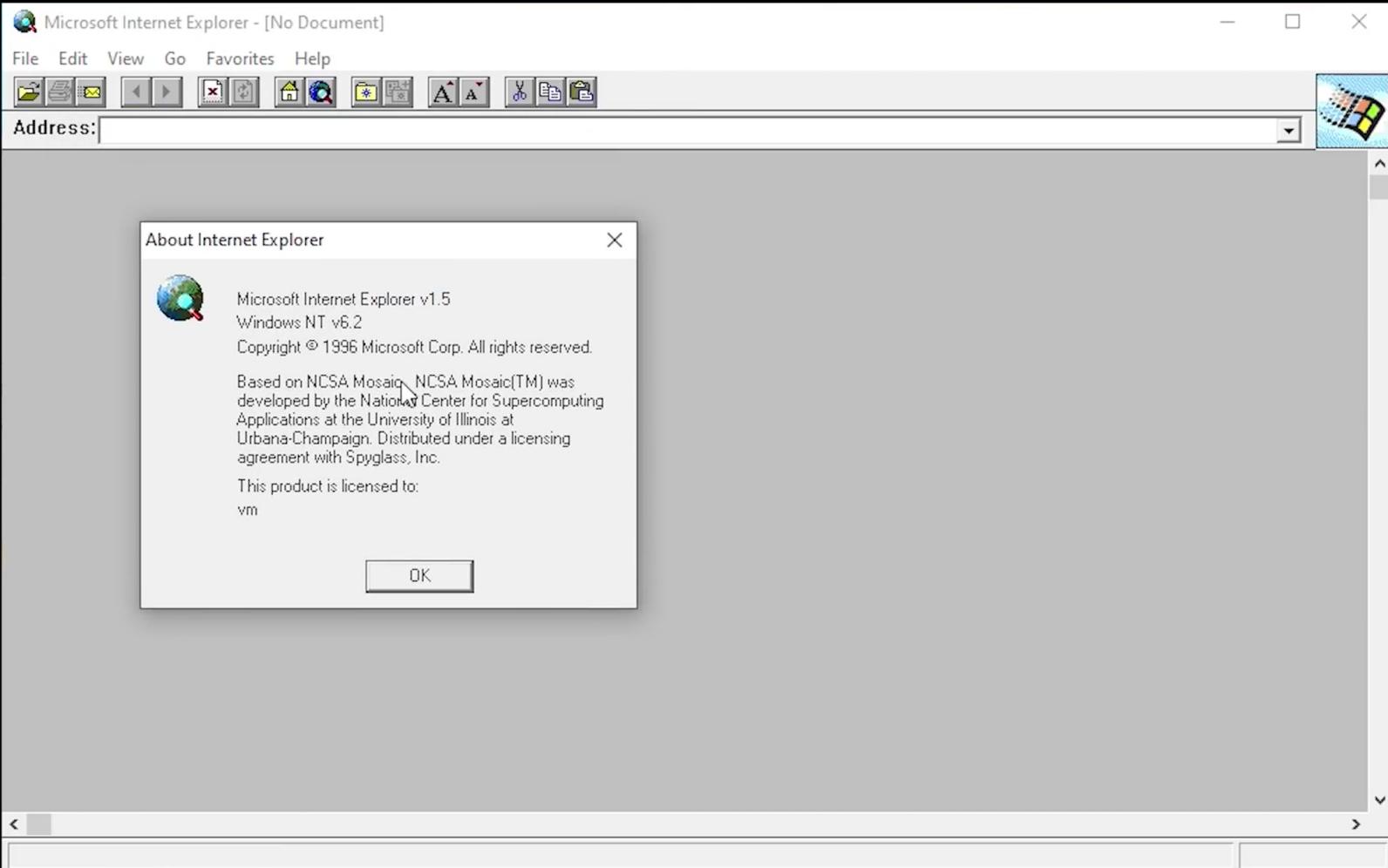Open the File menu
Screen dimensions: 1388x868
[25, 58]
